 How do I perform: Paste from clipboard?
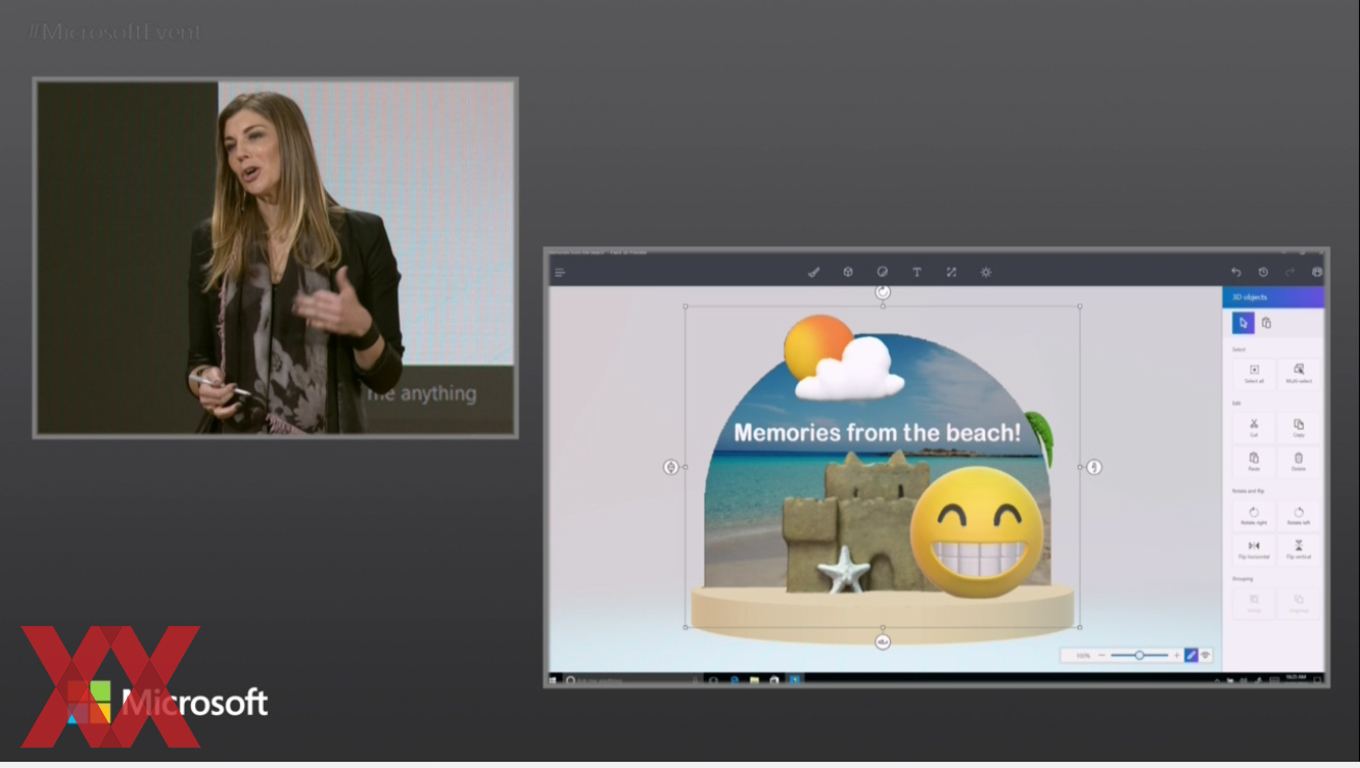pos(1254,461)
